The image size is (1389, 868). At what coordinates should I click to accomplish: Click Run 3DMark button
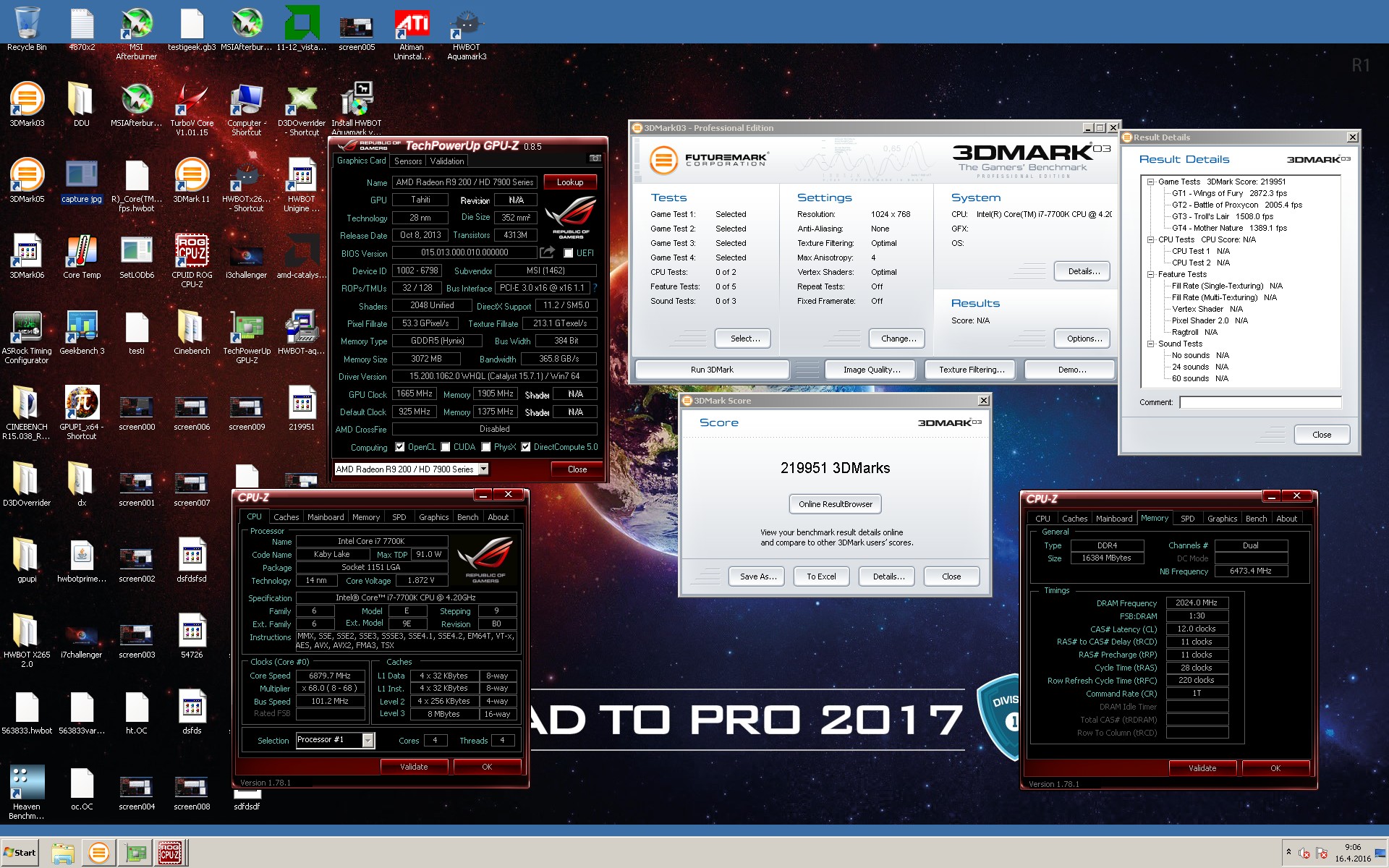pos(712,370)
